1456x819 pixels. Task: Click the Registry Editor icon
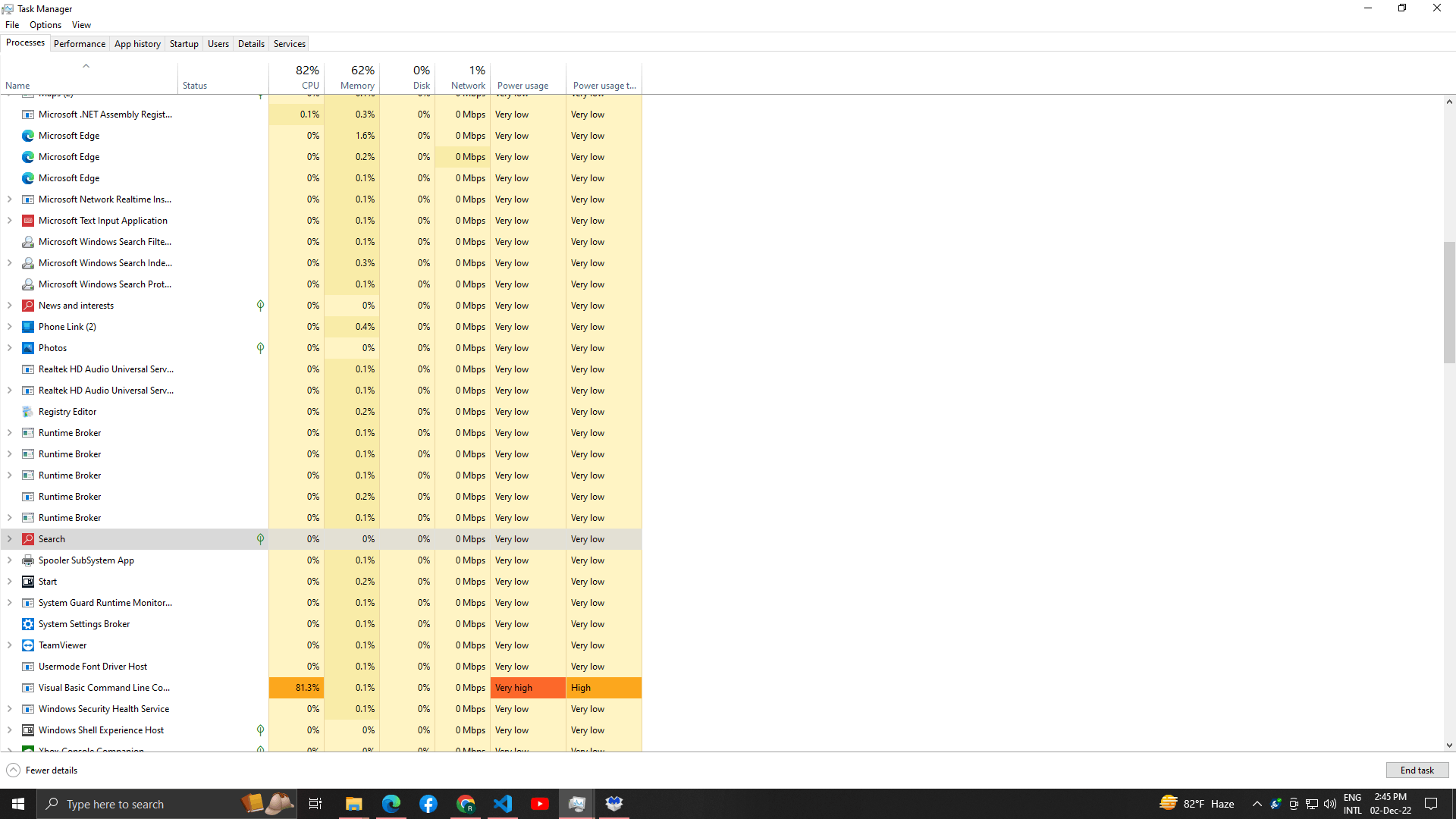click(x=27, y=411)
